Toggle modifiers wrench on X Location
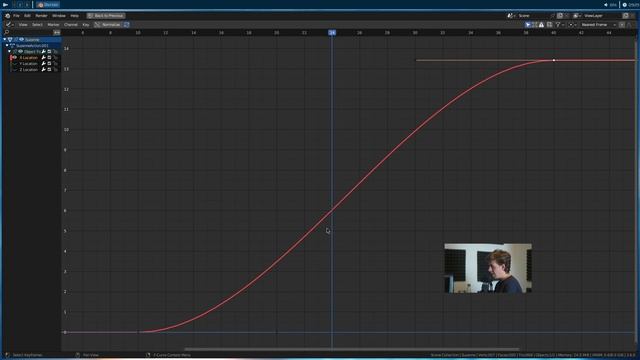The image size is (640, 360). [44, 58]
